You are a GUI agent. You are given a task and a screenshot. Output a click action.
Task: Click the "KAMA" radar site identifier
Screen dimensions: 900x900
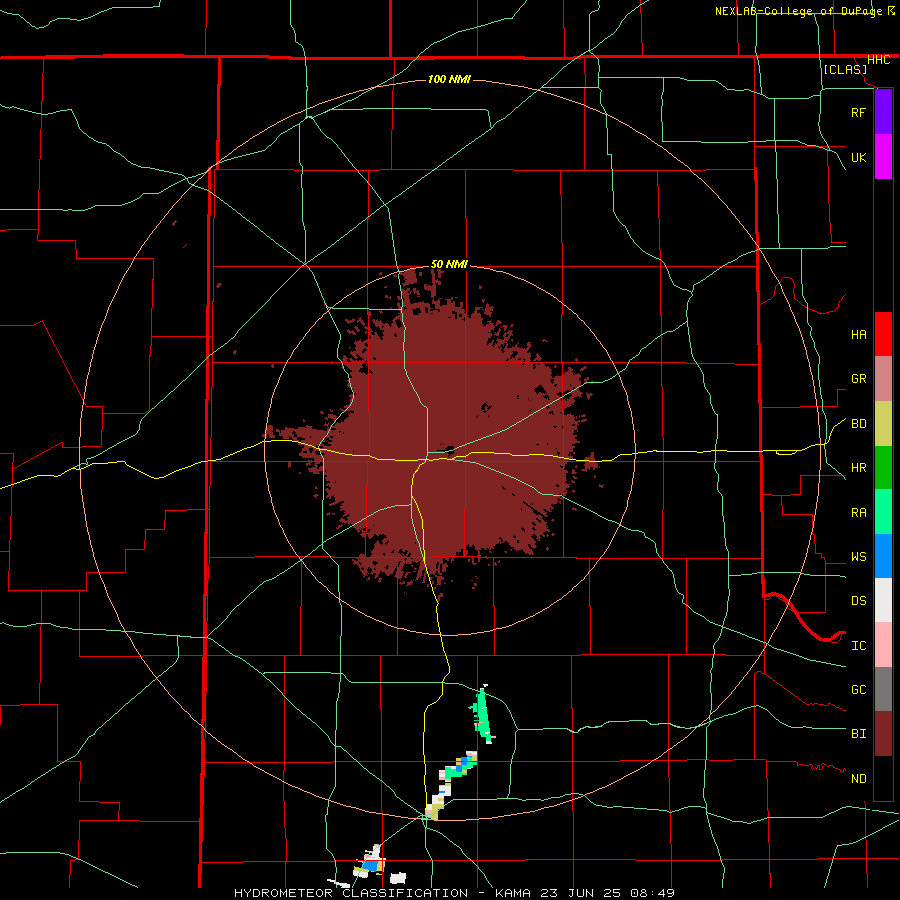click(514, 893)
